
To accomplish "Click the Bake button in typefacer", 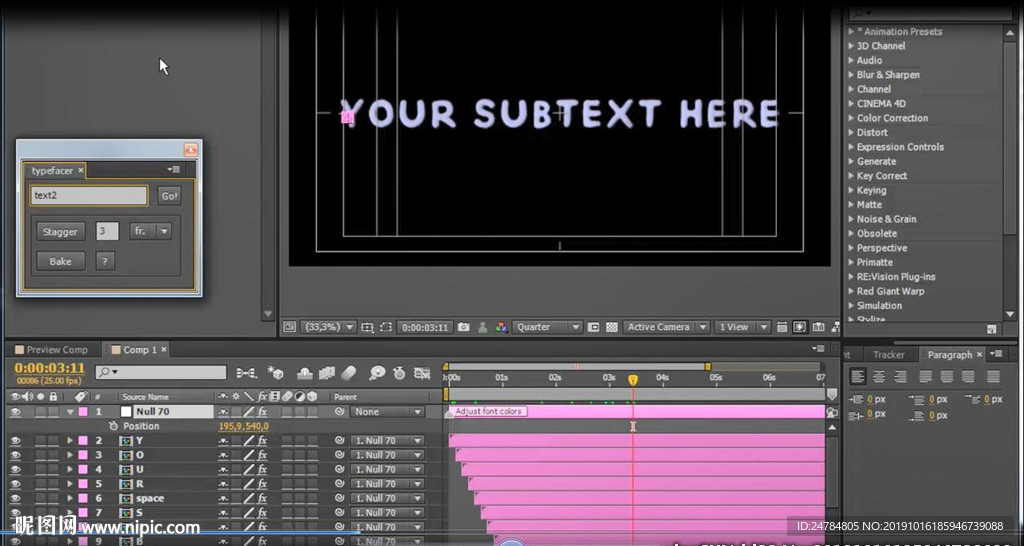I will click(61, 261).
